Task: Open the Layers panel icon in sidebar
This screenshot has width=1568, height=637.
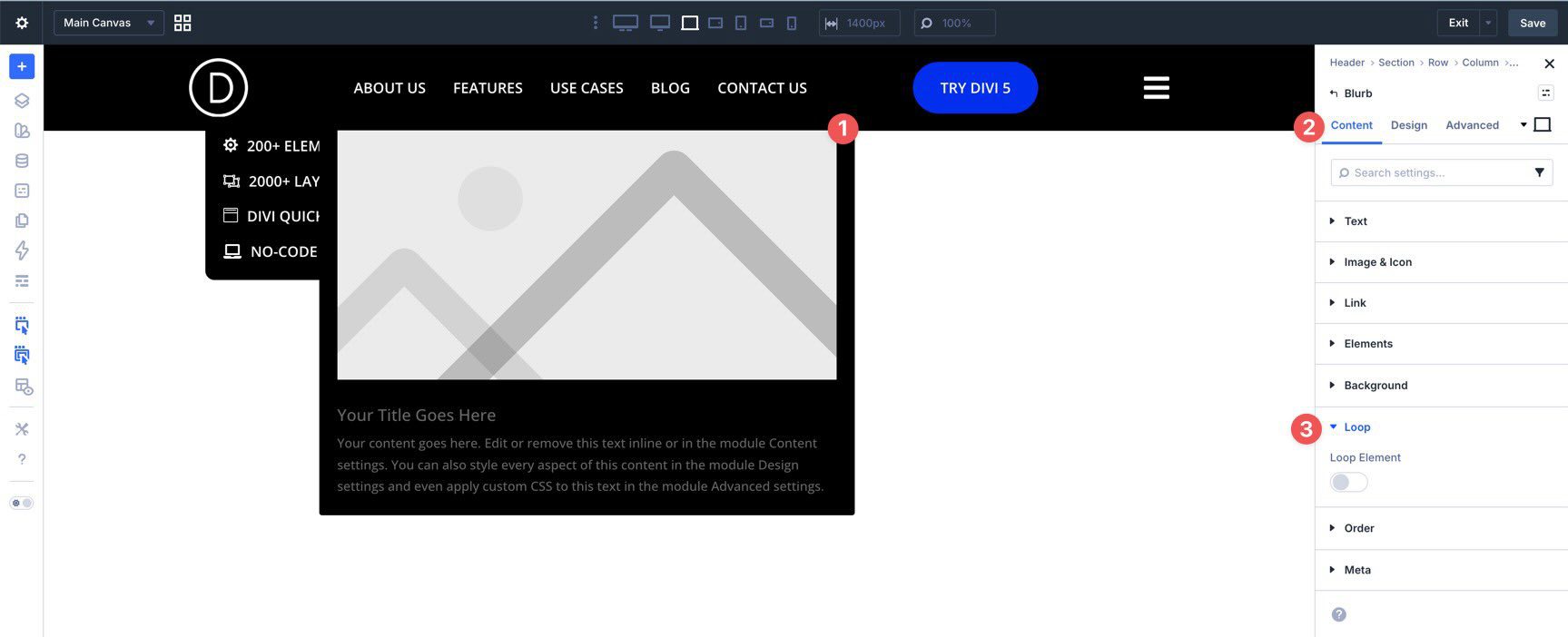Action: (22, 101)
